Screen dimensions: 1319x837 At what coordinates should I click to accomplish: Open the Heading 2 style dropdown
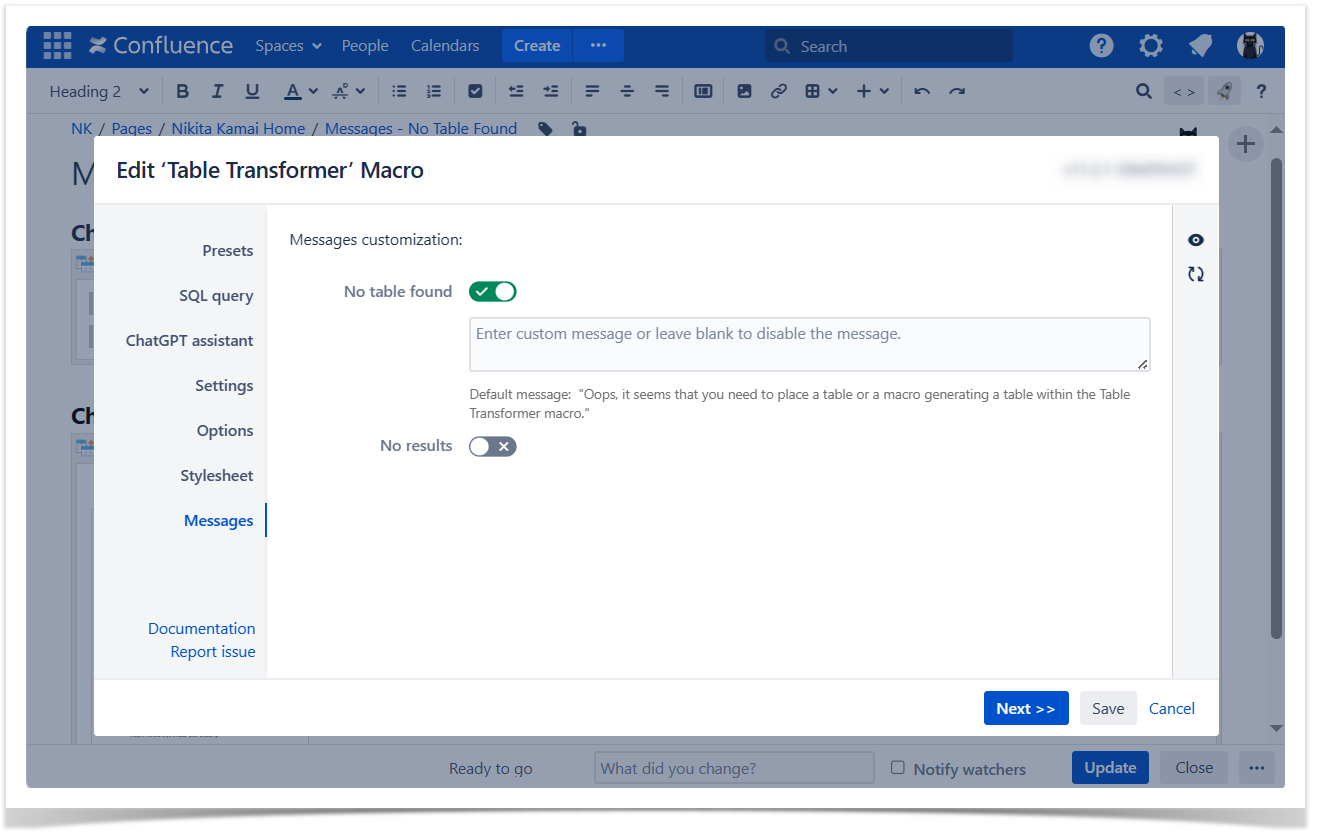99,91
